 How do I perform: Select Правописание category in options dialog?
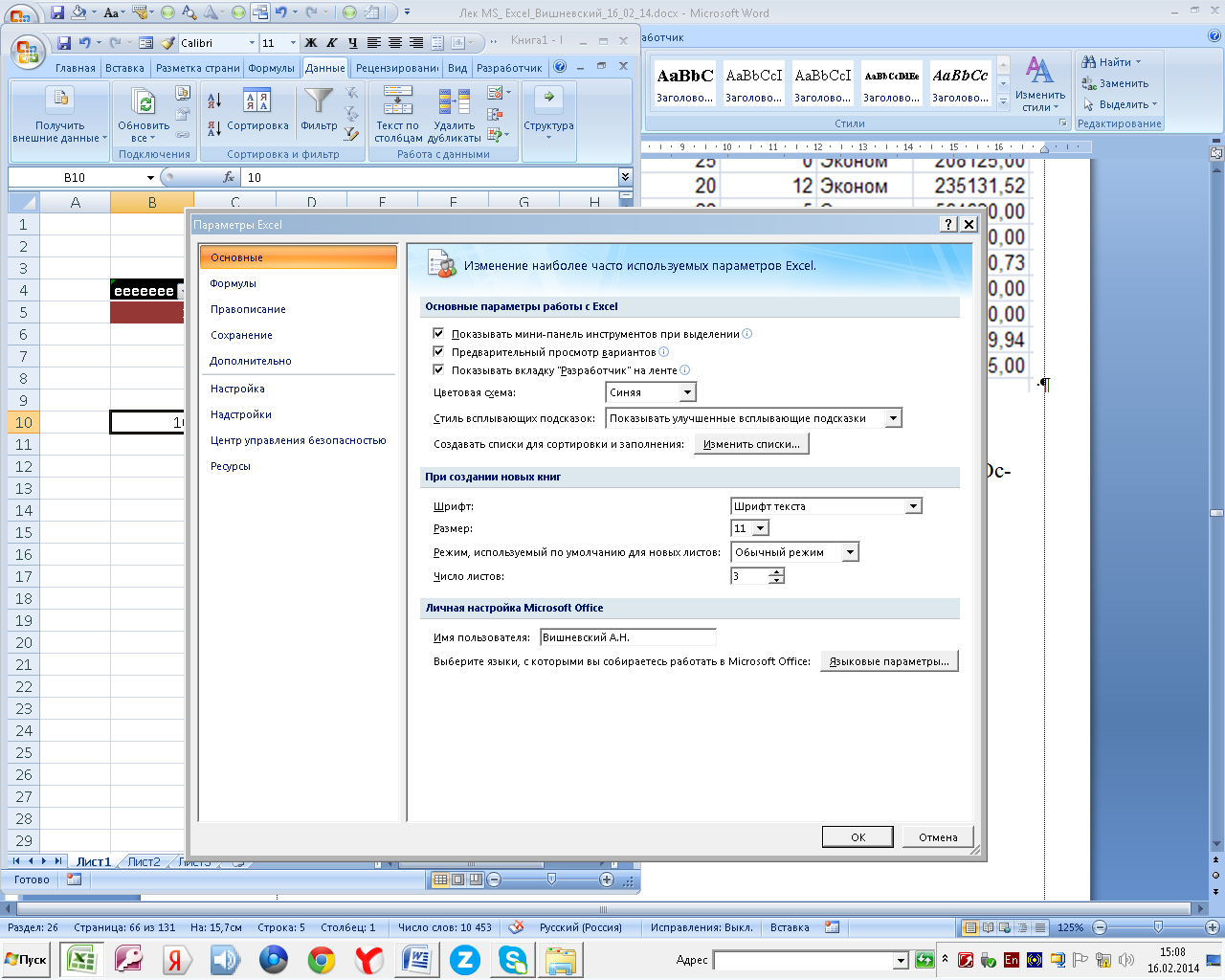tap(248, 309)
